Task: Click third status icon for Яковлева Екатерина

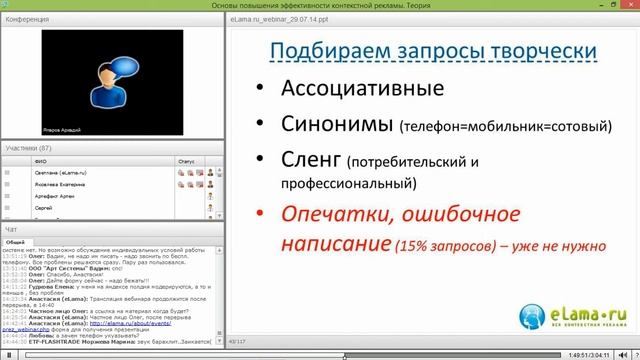Action: pos(200,185)
